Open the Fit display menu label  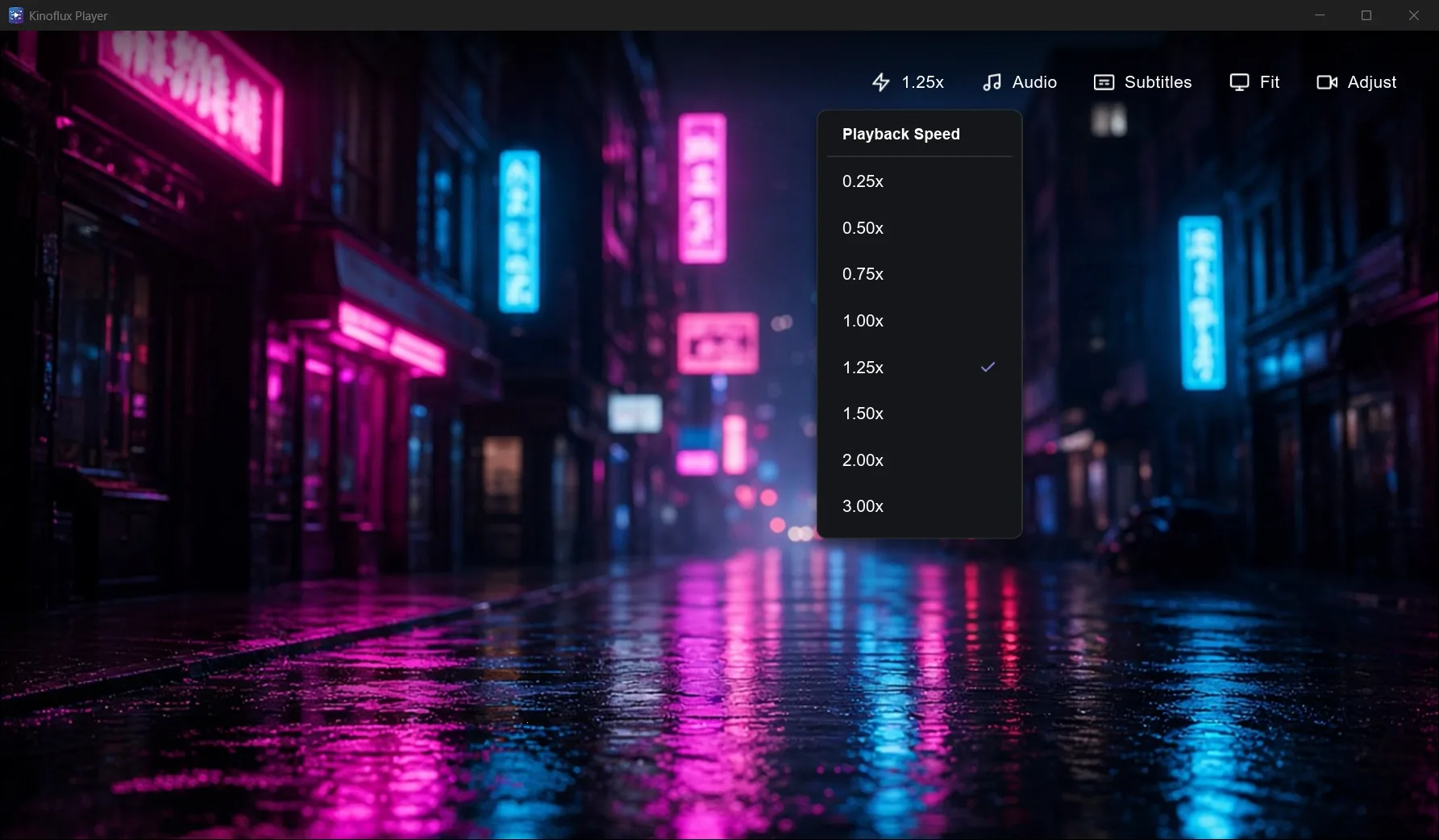pos(1270,82)
